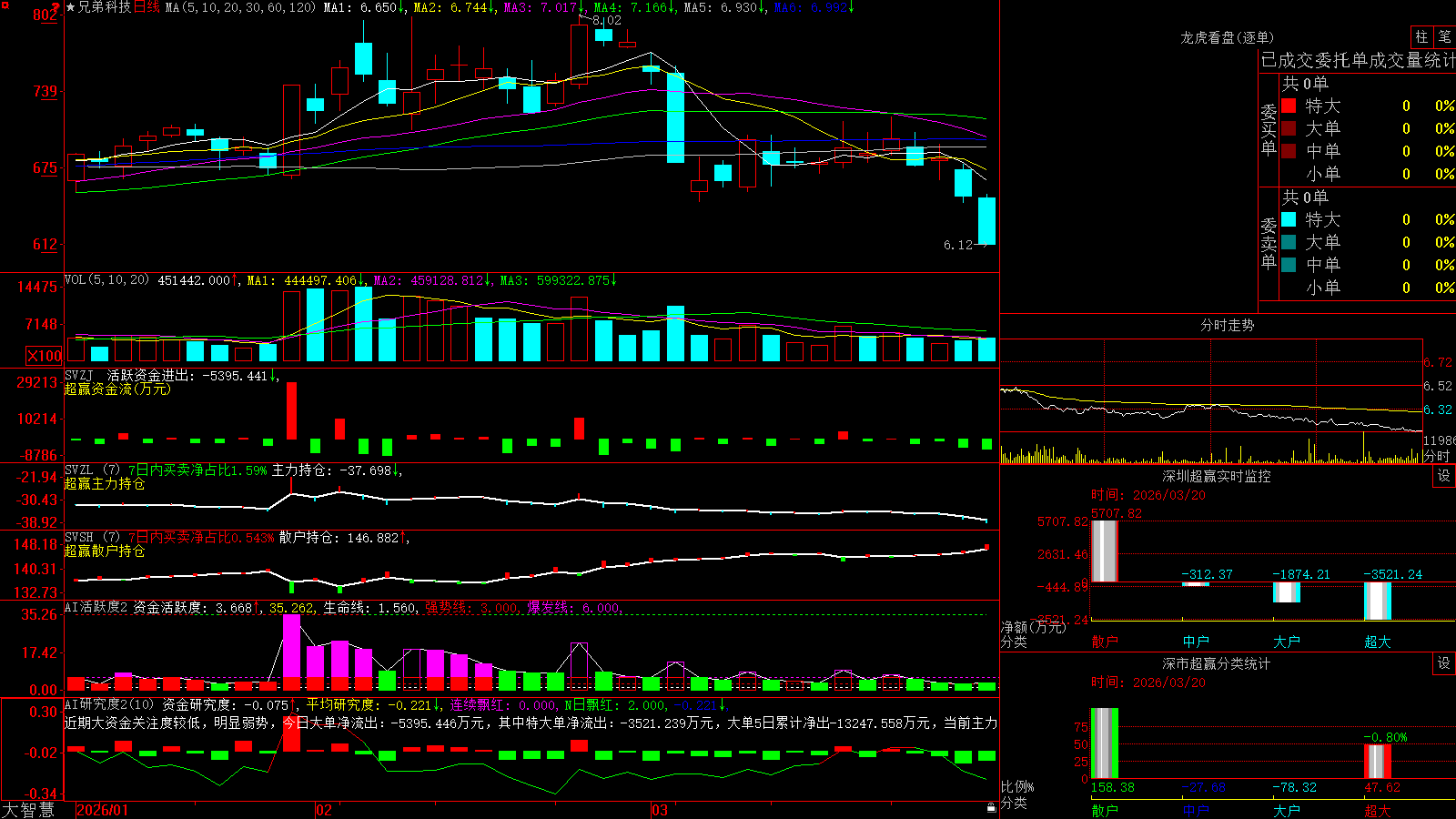The width and height of the screenshot is (1456, 819).
Task: Click the 资金活跃度: 3.668 value
Action: [x=197, y=608]
